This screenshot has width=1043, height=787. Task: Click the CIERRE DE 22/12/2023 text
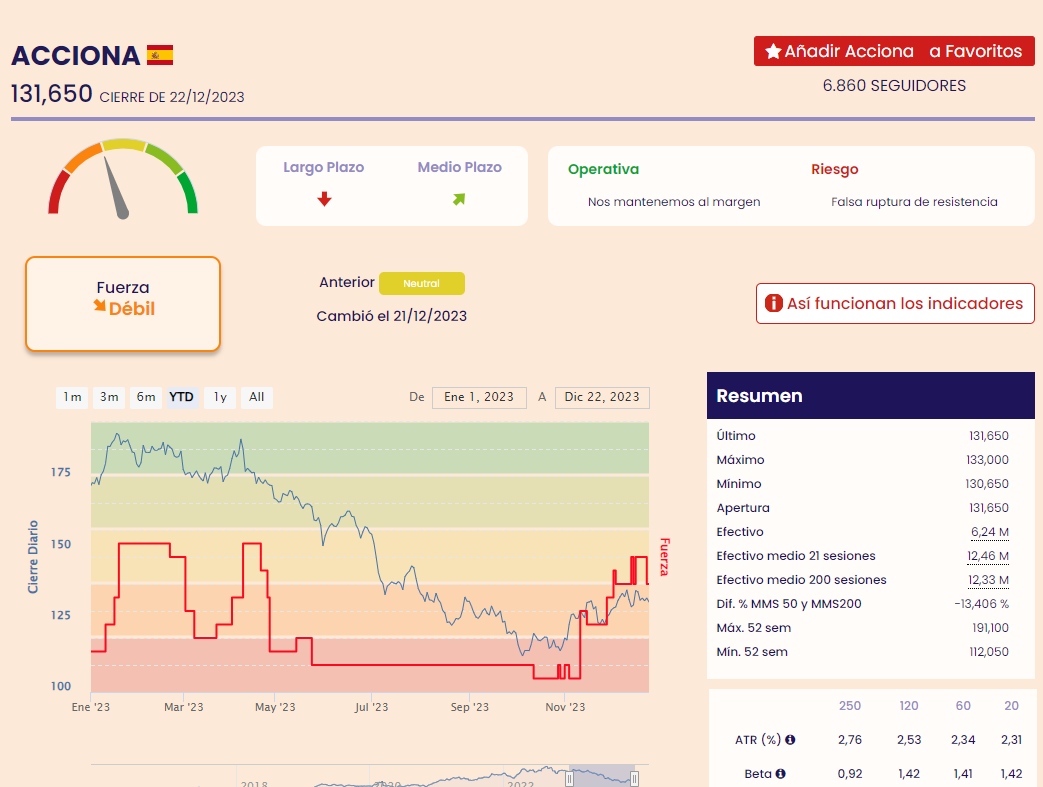[172, 97]
